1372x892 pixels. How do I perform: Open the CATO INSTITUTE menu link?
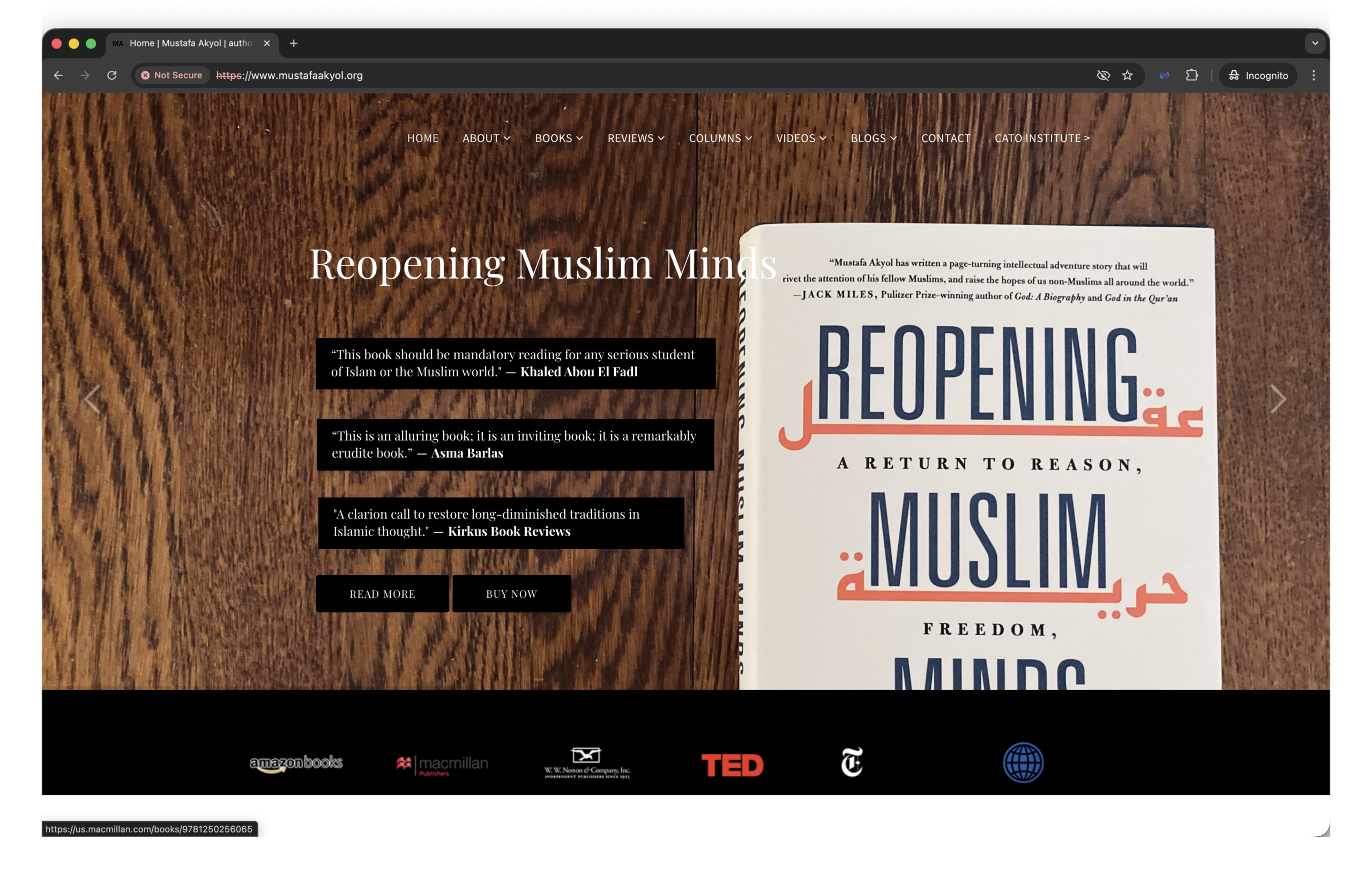[x=1042, y=138]
